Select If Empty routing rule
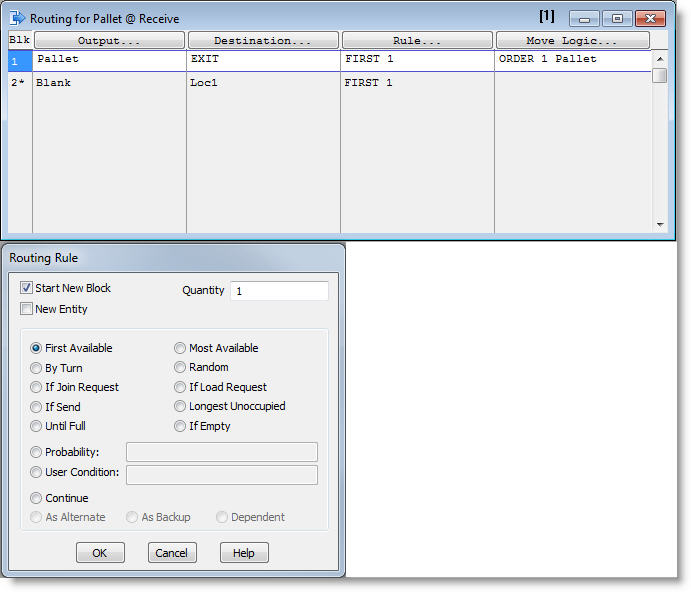The height and width of the screenshot is (592, 691). 180,426
